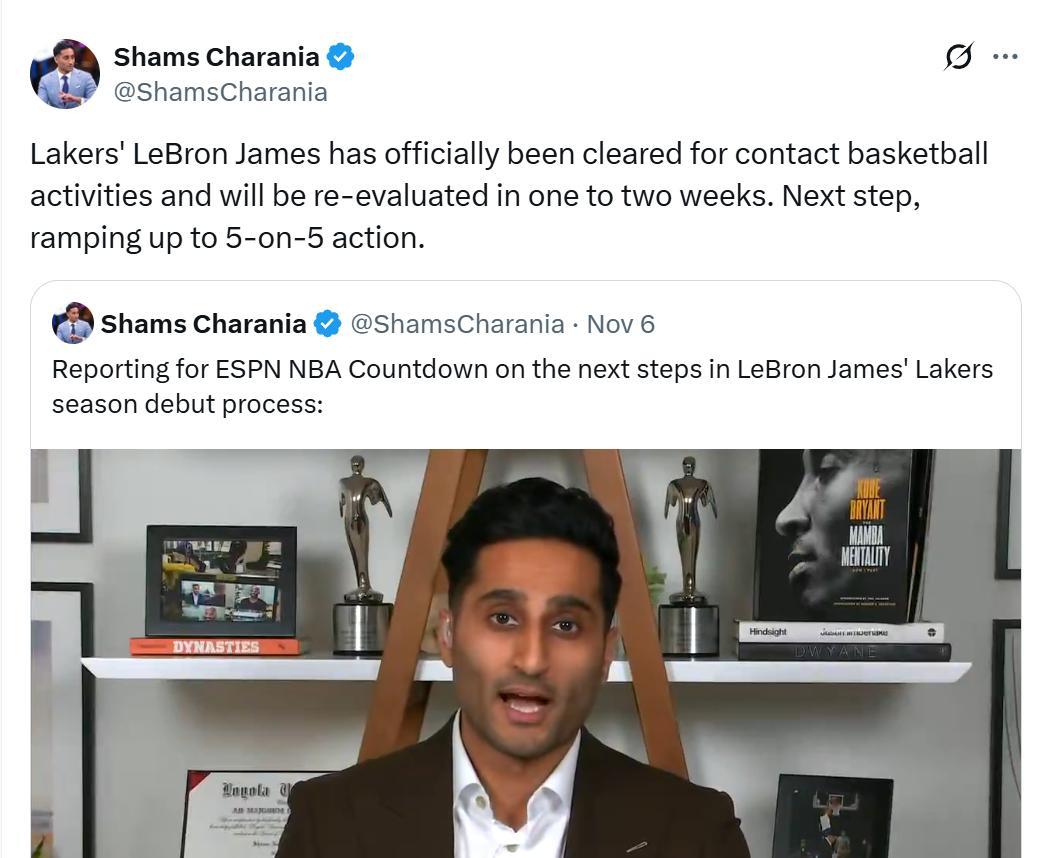This screenshot has height=858, width=1040.
Task: Play the embedded video of the reporter
Action: tap(526, 653)
